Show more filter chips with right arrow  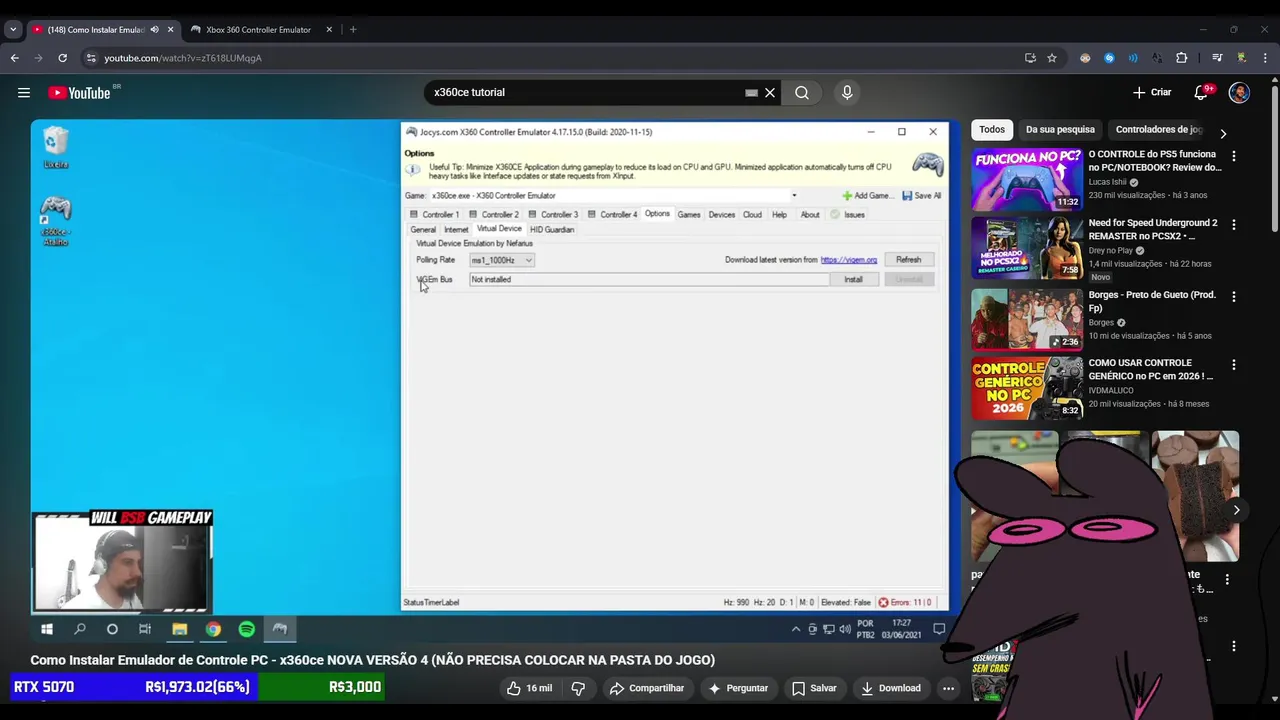[1222, 133]
